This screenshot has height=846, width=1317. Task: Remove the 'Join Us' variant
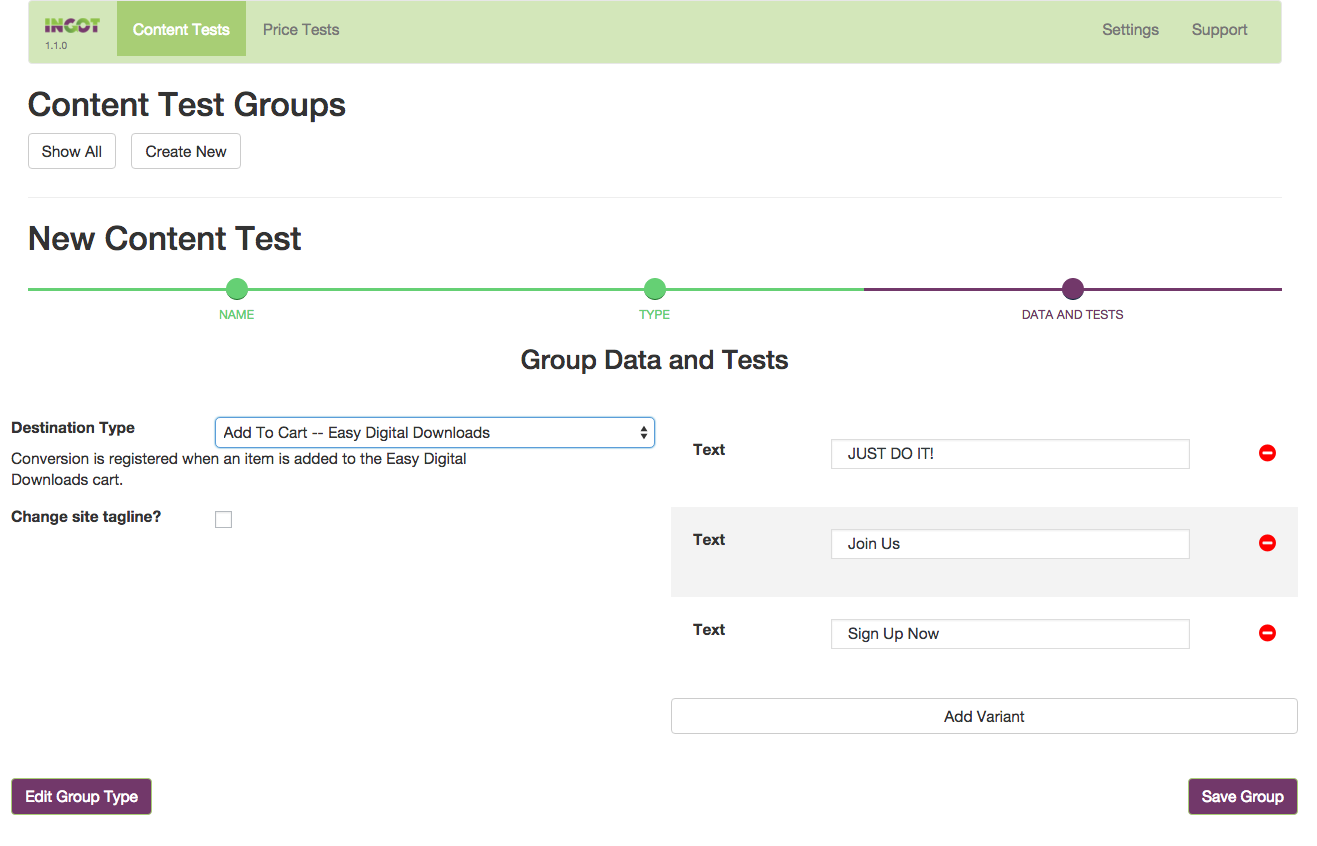click(1267, 543)
